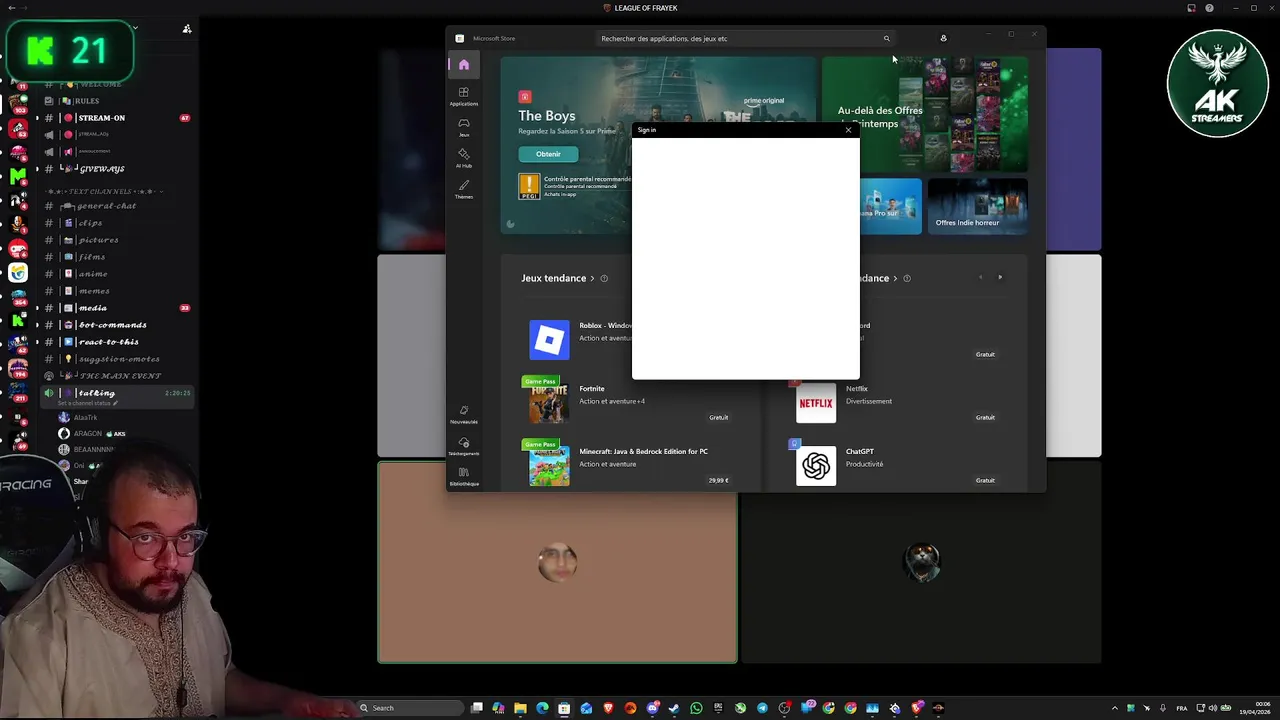Open Applications section in Store sidebar

[464, 96]
